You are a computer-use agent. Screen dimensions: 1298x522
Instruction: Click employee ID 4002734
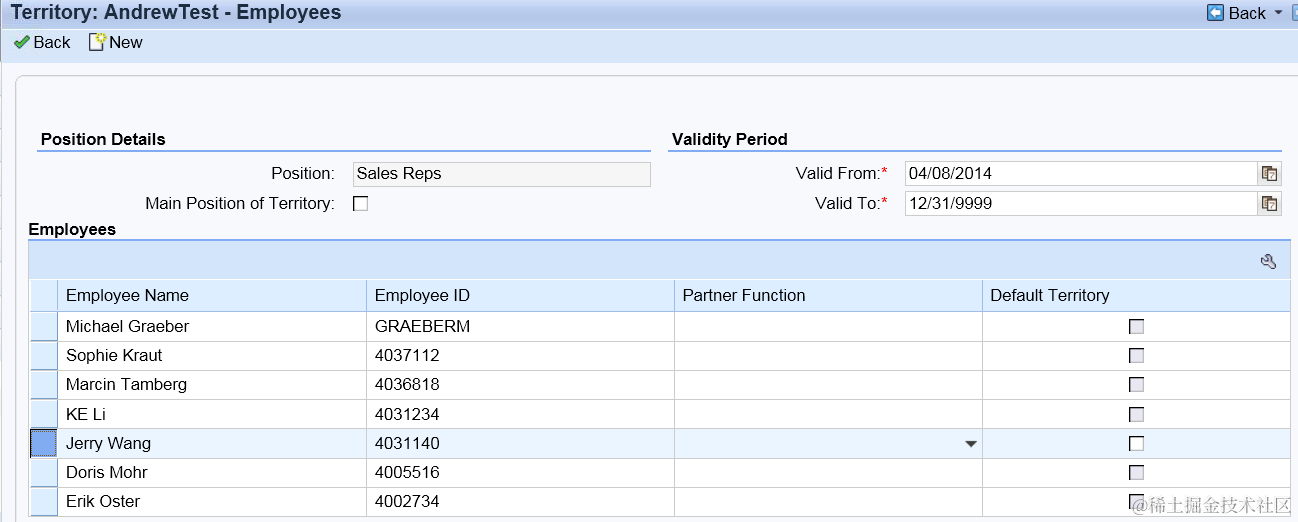(407, 501)
